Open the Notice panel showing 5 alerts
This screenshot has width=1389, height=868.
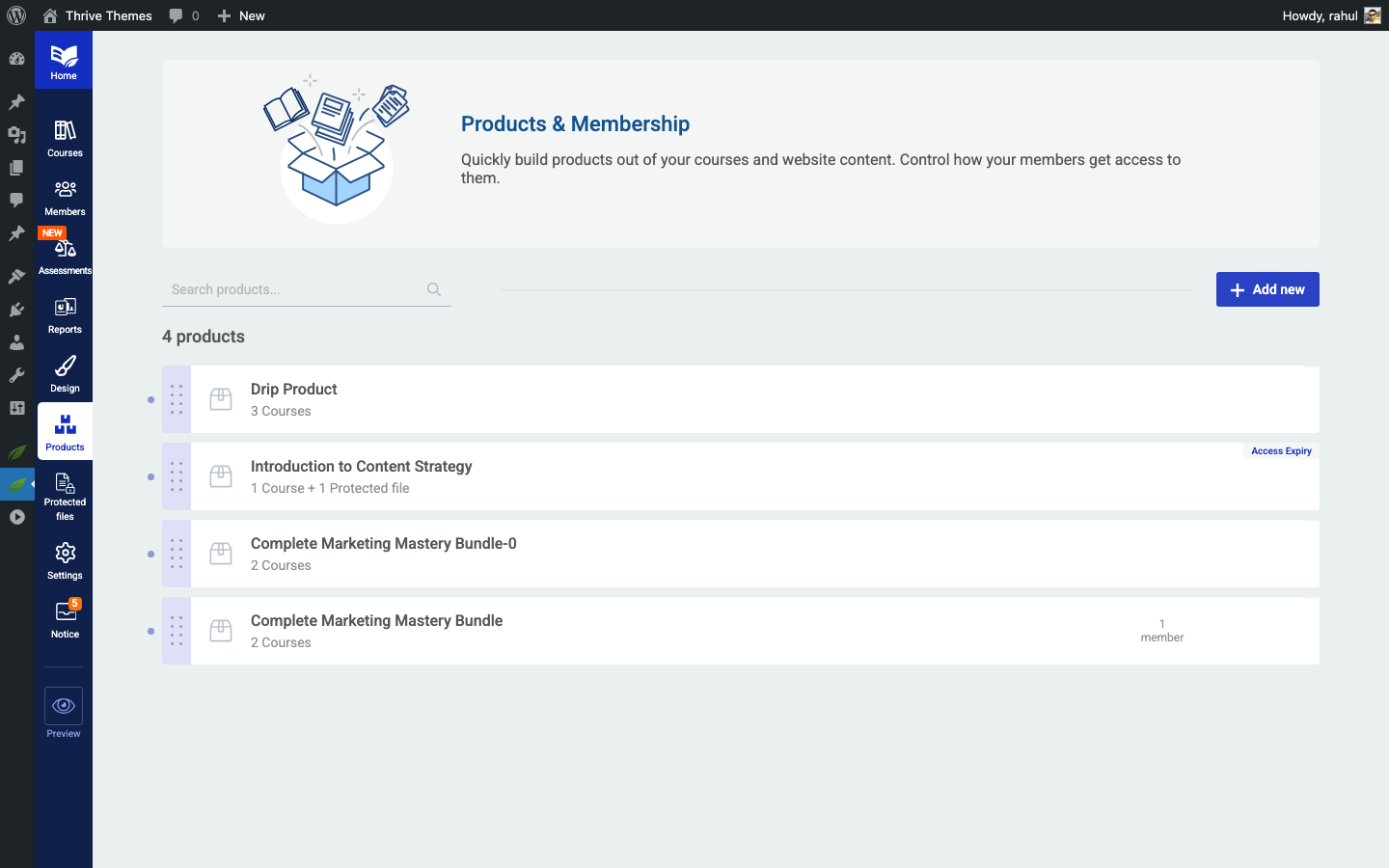64,617
